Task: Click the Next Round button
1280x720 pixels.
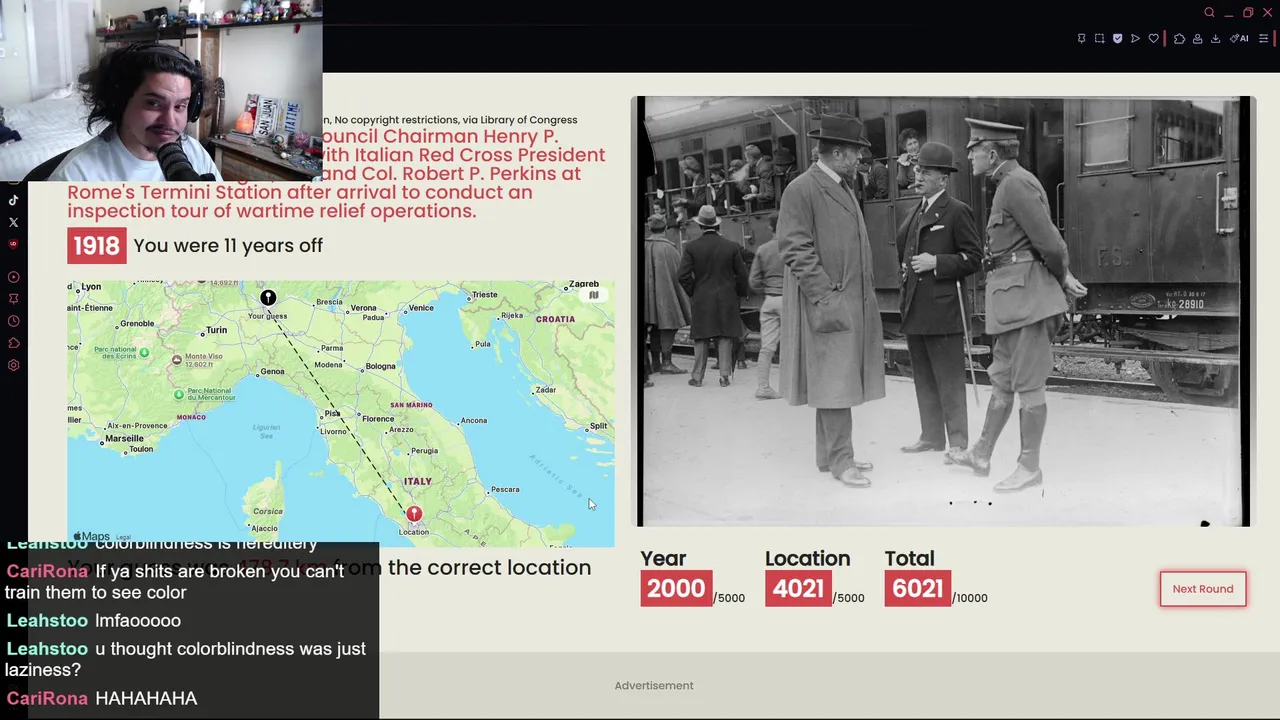Action: coord(1203,589)
